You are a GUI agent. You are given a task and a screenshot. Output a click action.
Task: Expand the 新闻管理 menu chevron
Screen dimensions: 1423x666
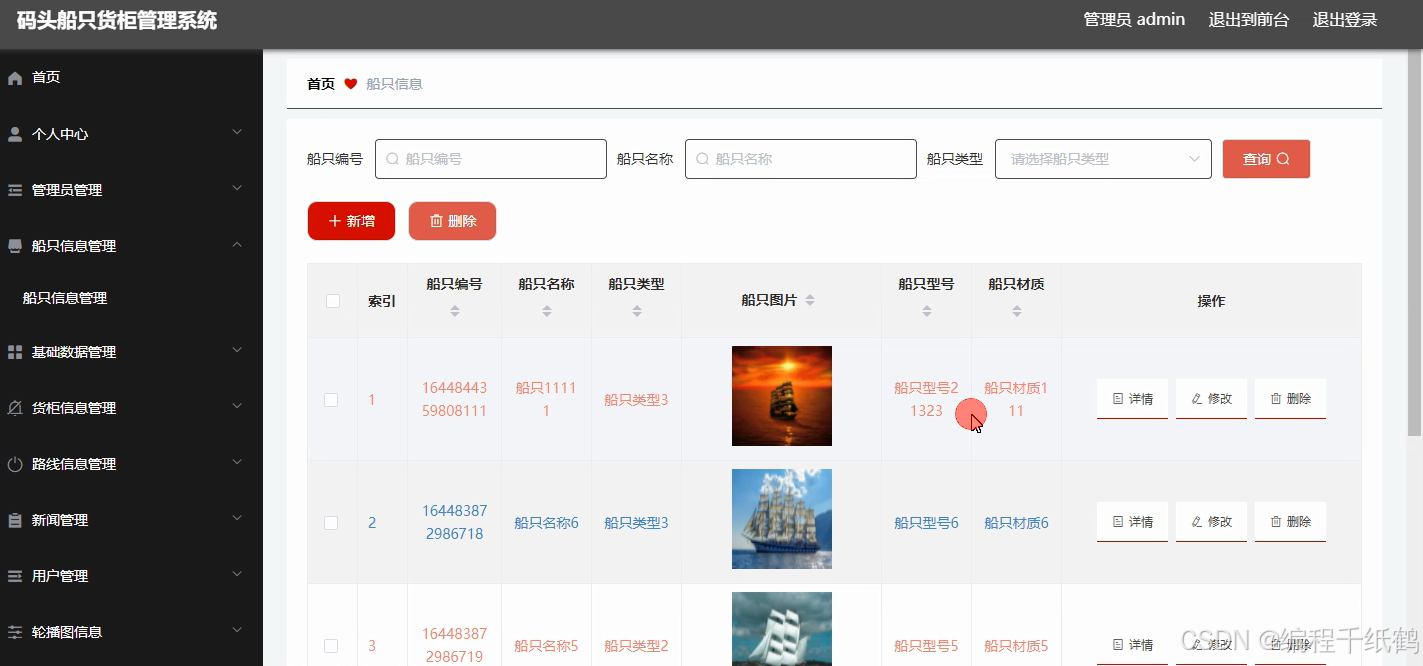[237, 518]
